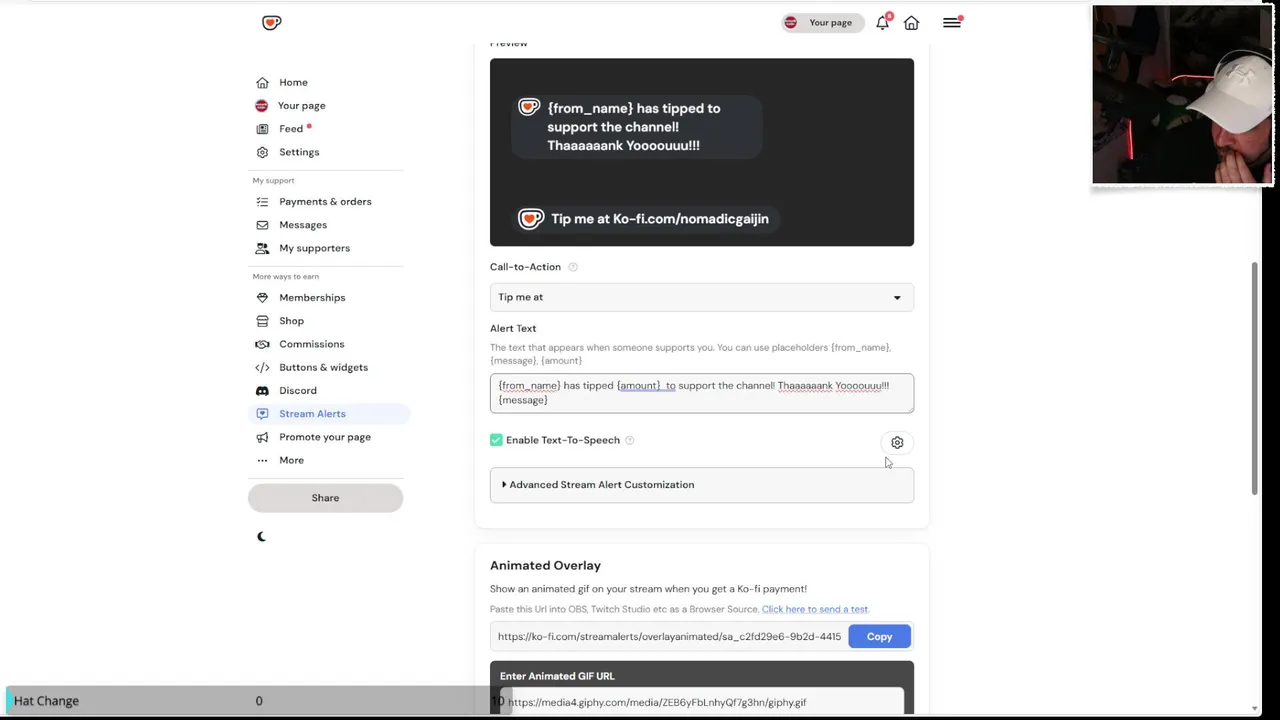Click the 'My support' section label
Image resolution: width=1280 pixels, height=720 pixels.
coord(273,180)
